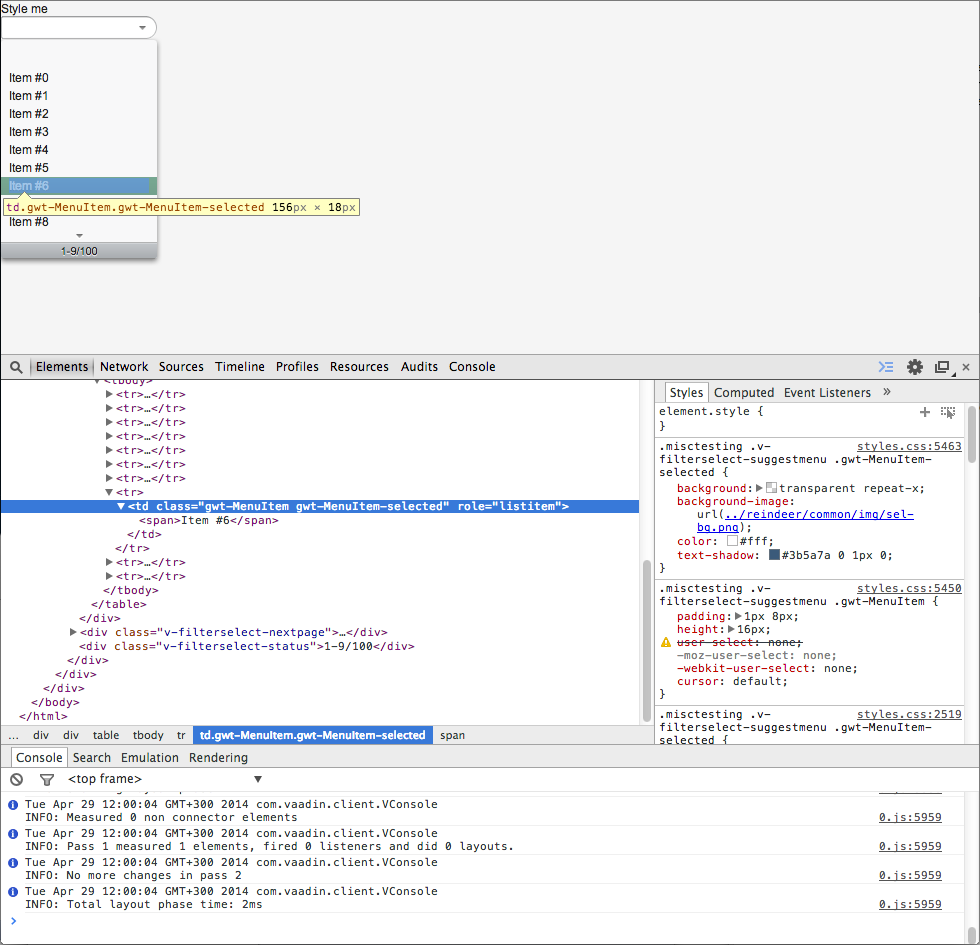980x945 pixels.
Task: Open DevTools settings gear
Action: pyautogui.click(x=914, y=367)
